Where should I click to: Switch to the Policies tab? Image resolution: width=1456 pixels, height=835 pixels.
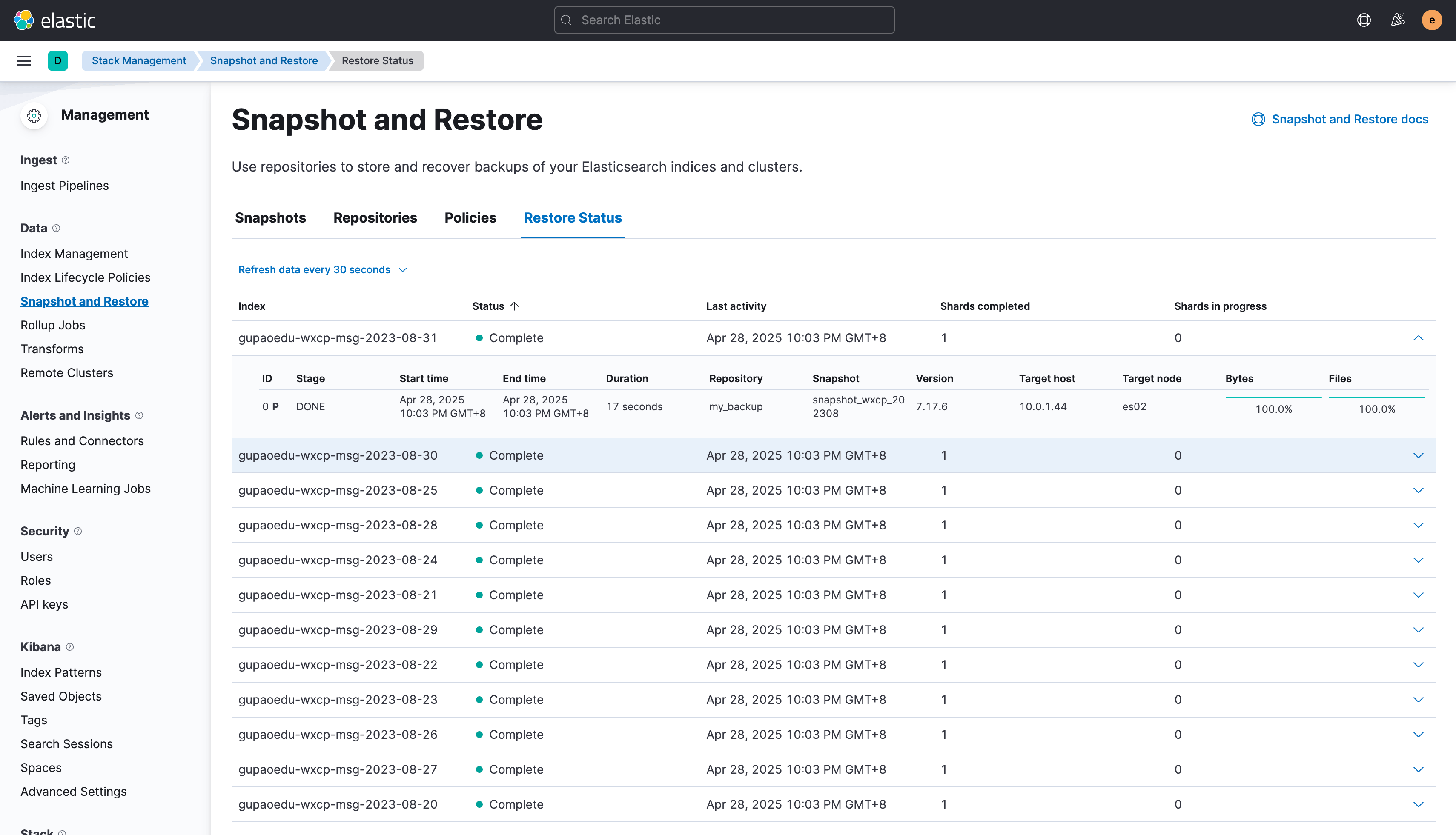point(470,218)
